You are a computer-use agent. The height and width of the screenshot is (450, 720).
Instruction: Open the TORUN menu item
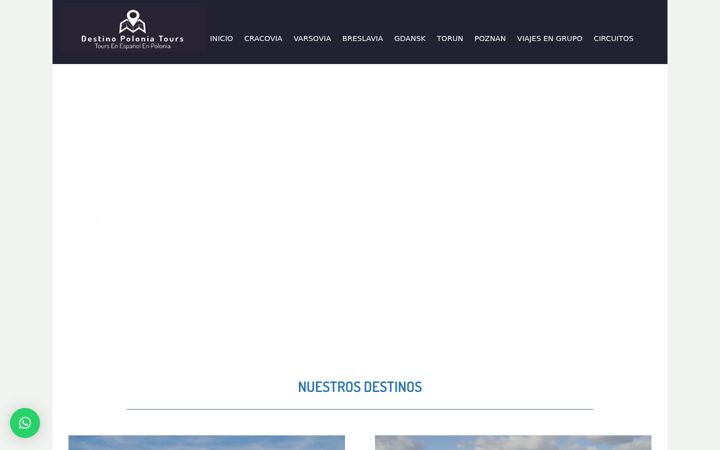click(x=450, y=39)
